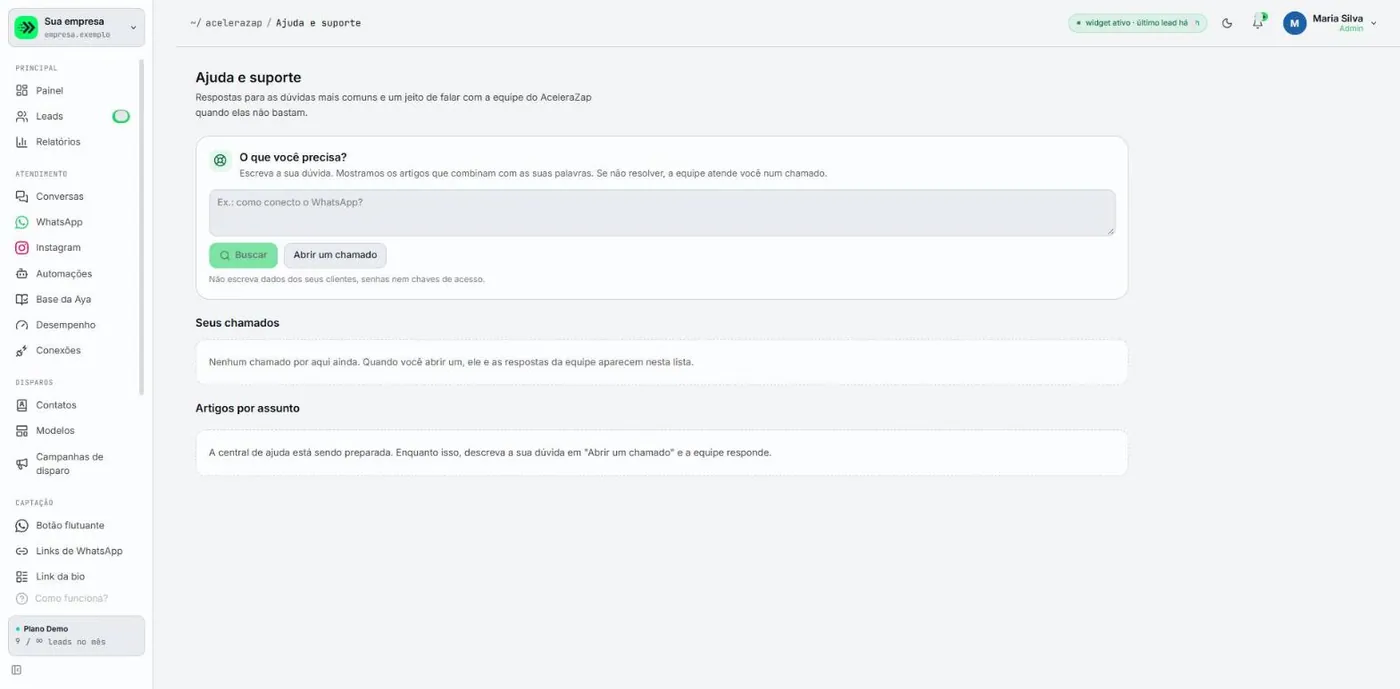1400x689 pixels.
Task: Collapse the sidebar using the bottom panel icon
Action: tap(16, 670)
